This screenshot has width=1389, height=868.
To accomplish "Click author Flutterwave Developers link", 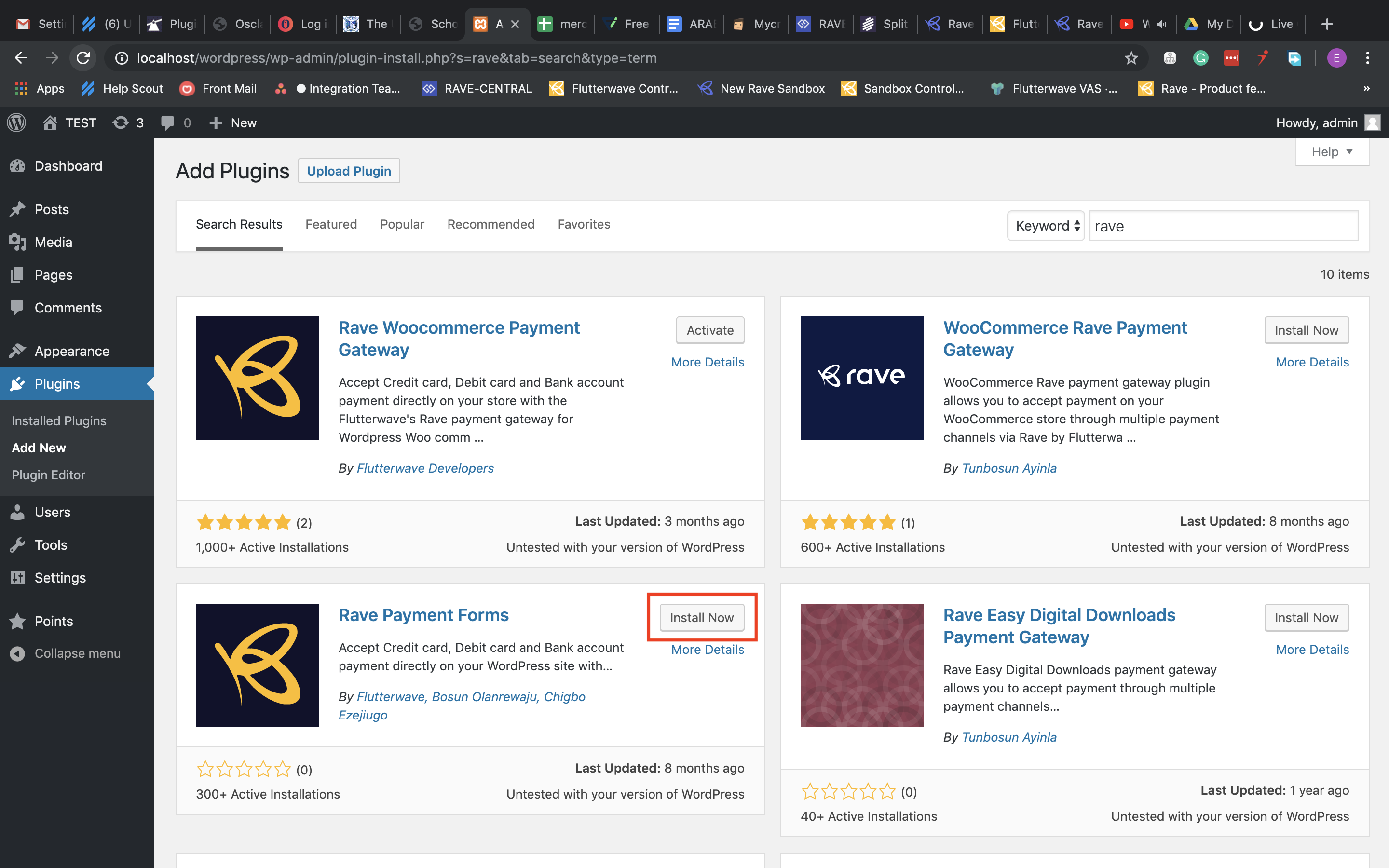I will 425,468.
